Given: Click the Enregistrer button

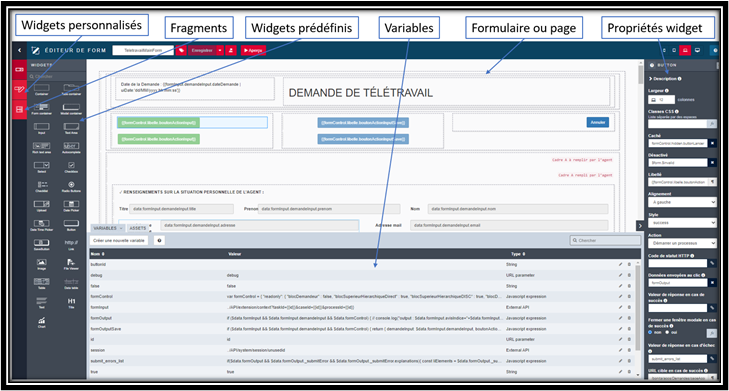Looking at the screenshot, I should 203,50.
